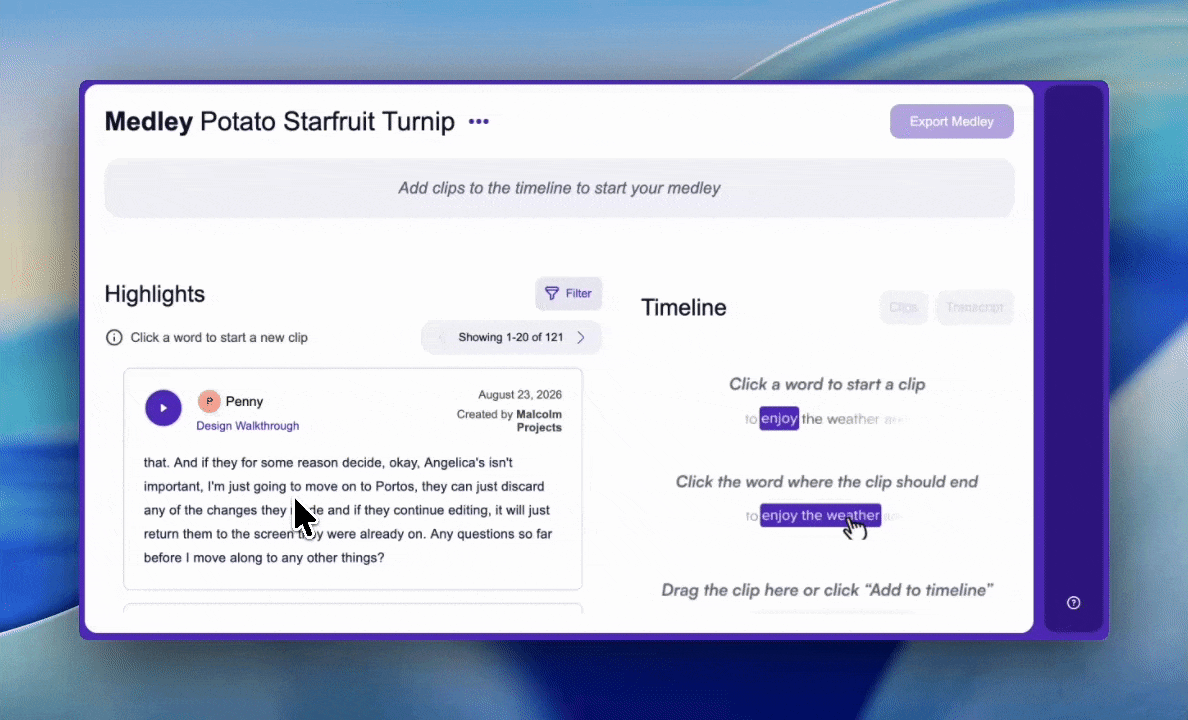Click the word "discard" in transcript
Screen dimensions: 1188x720
523,486
